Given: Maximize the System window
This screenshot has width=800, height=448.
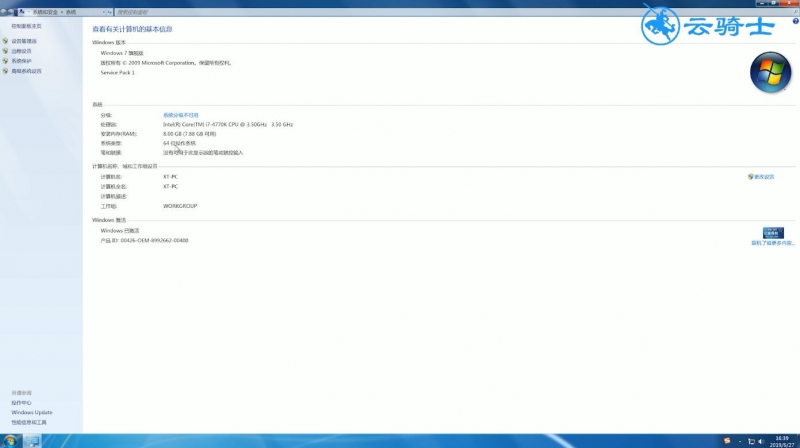Looking at the screenshot, I should pyautogui.click(x=773, y=3).
